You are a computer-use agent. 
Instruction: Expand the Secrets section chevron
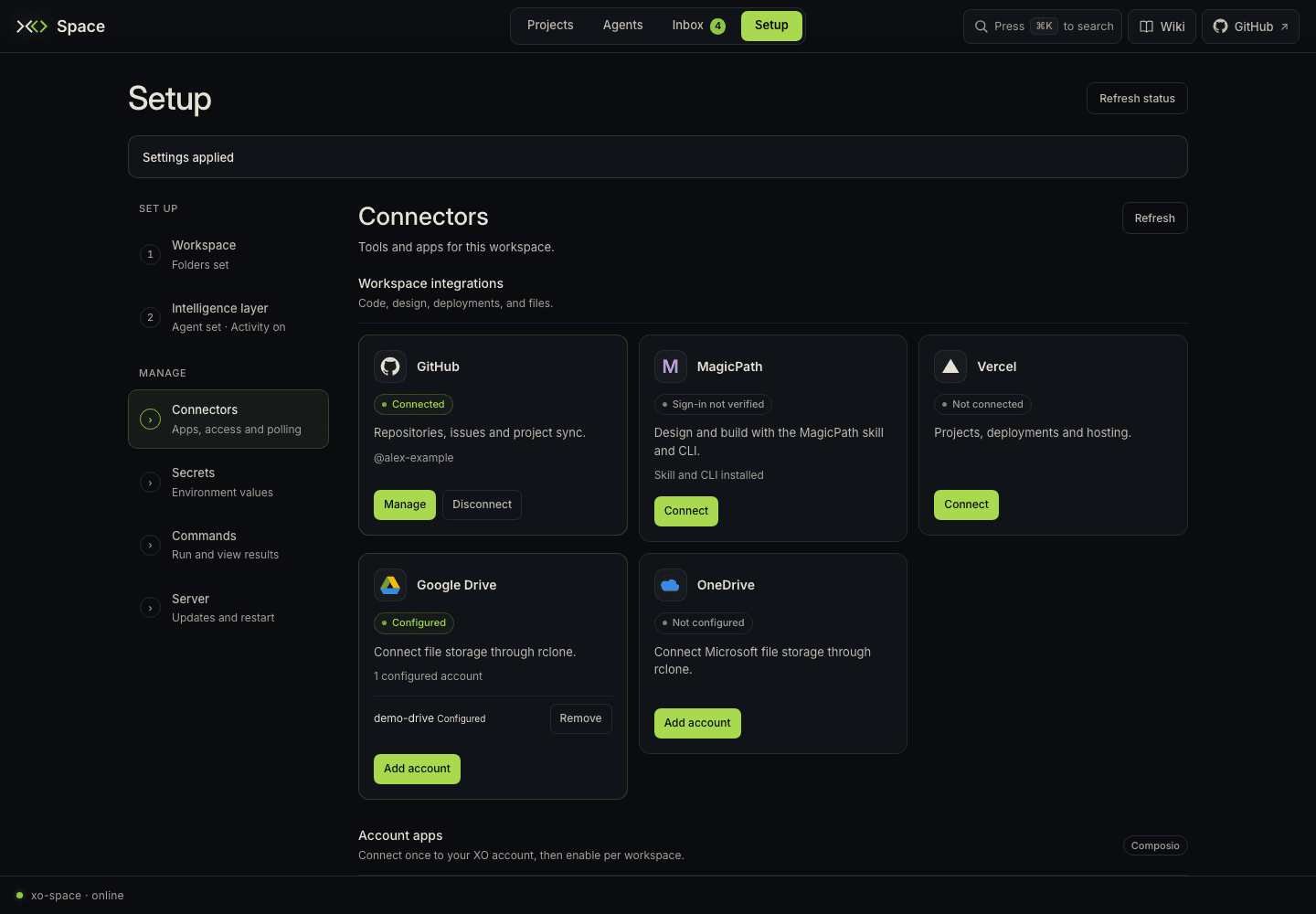coord(150,483)
